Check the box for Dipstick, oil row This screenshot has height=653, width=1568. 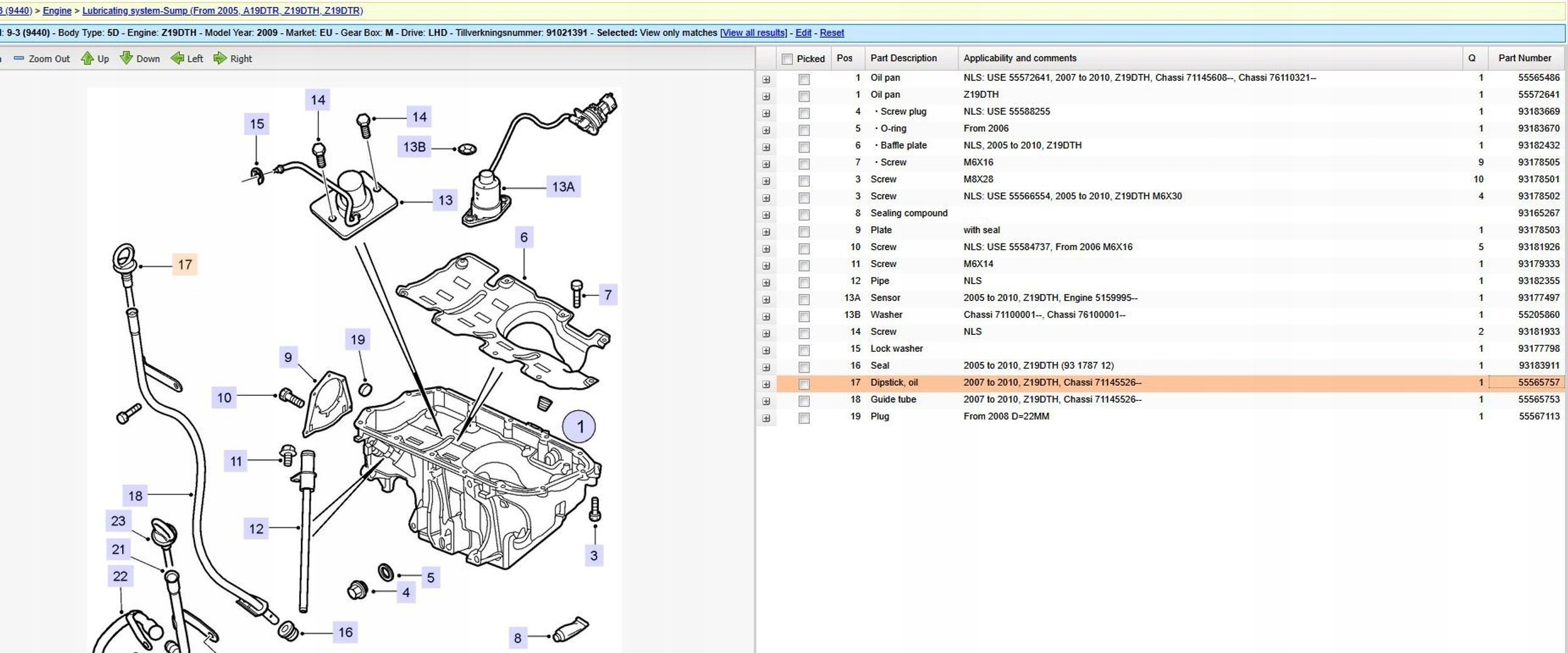pyautogui.click(x=803, y=384)
